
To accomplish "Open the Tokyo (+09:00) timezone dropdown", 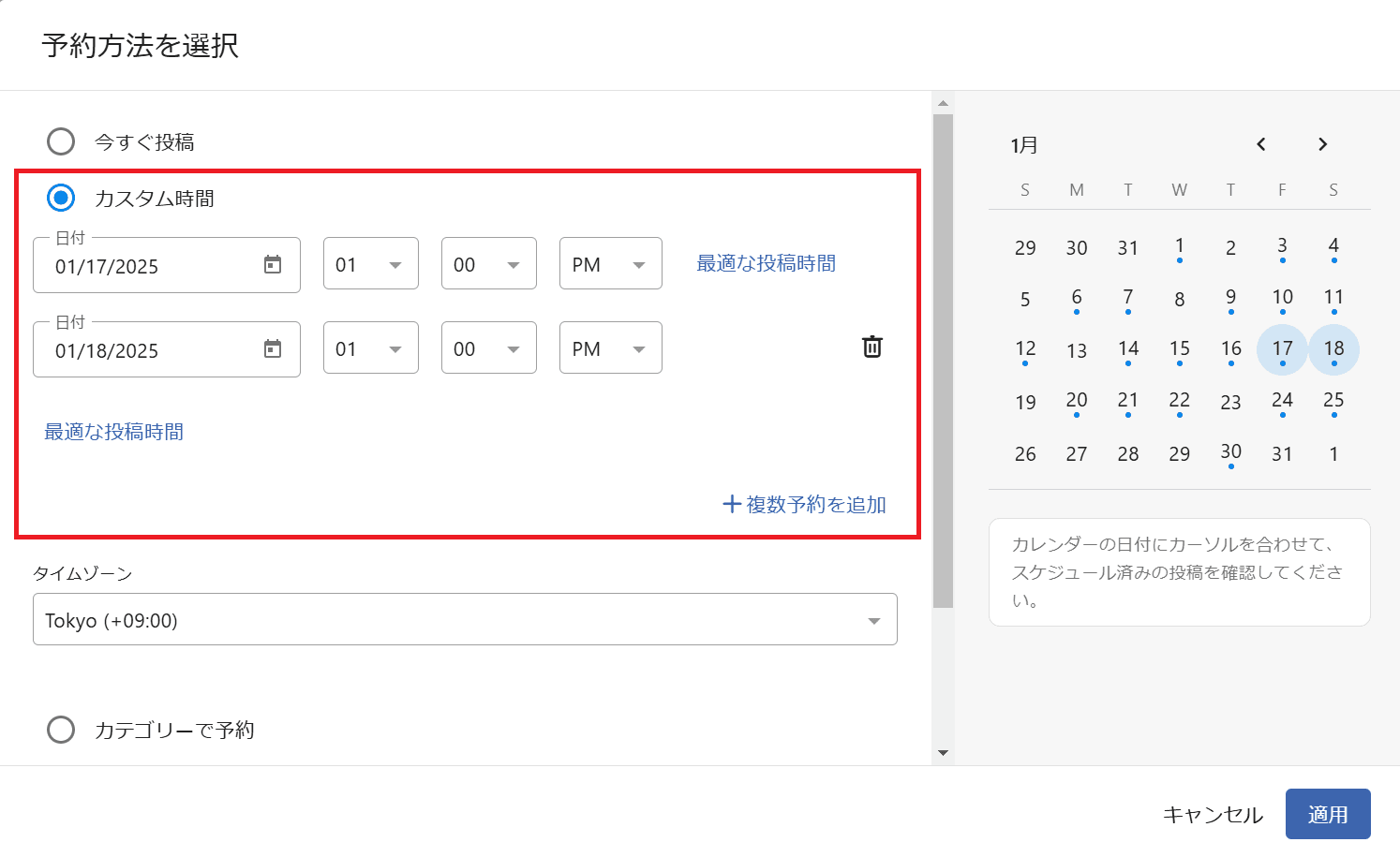I will tap(465, 619).
